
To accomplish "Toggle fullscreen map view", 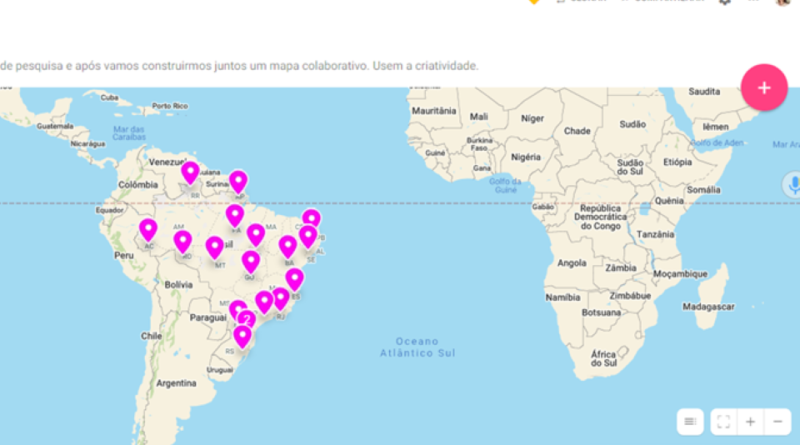I will 723,422.
